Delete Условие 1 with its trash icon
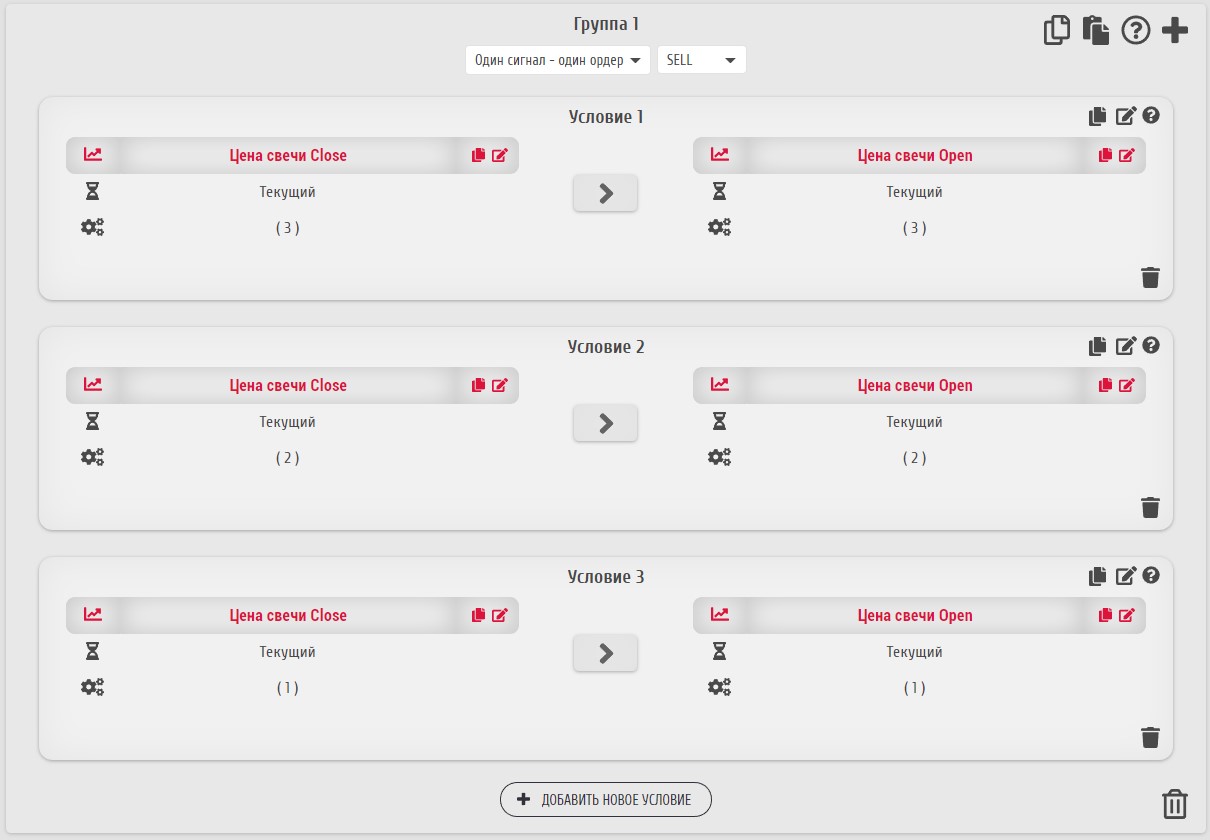The image size is (1210, 840). 1150,277
